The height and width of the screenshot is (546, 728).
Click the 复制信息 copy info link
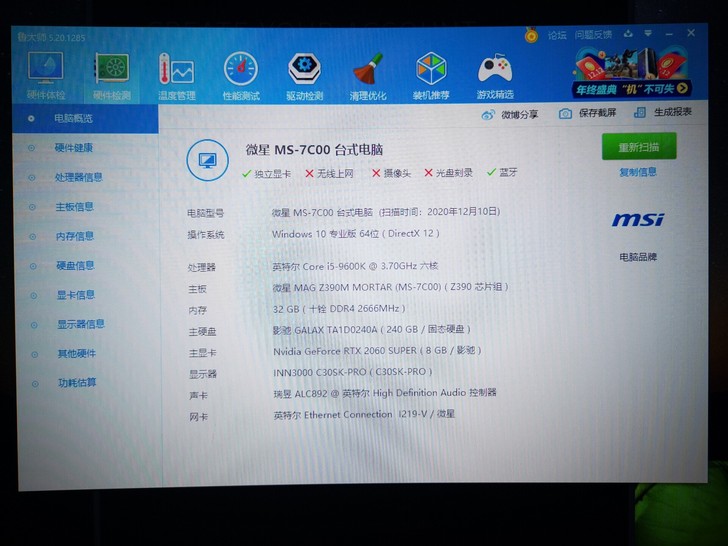(638, 172)
